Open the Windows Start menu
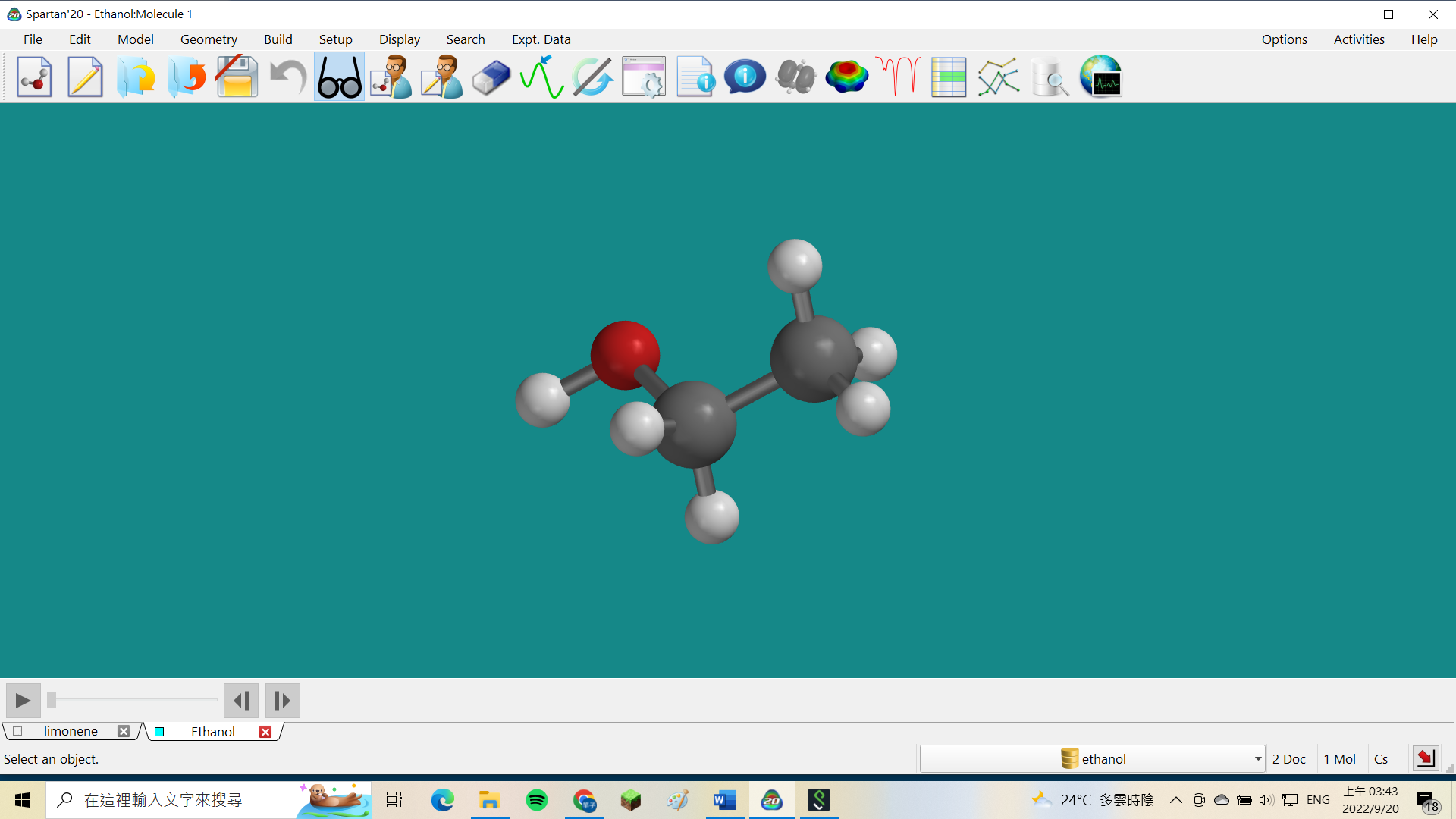 click(x=23, y=800)
